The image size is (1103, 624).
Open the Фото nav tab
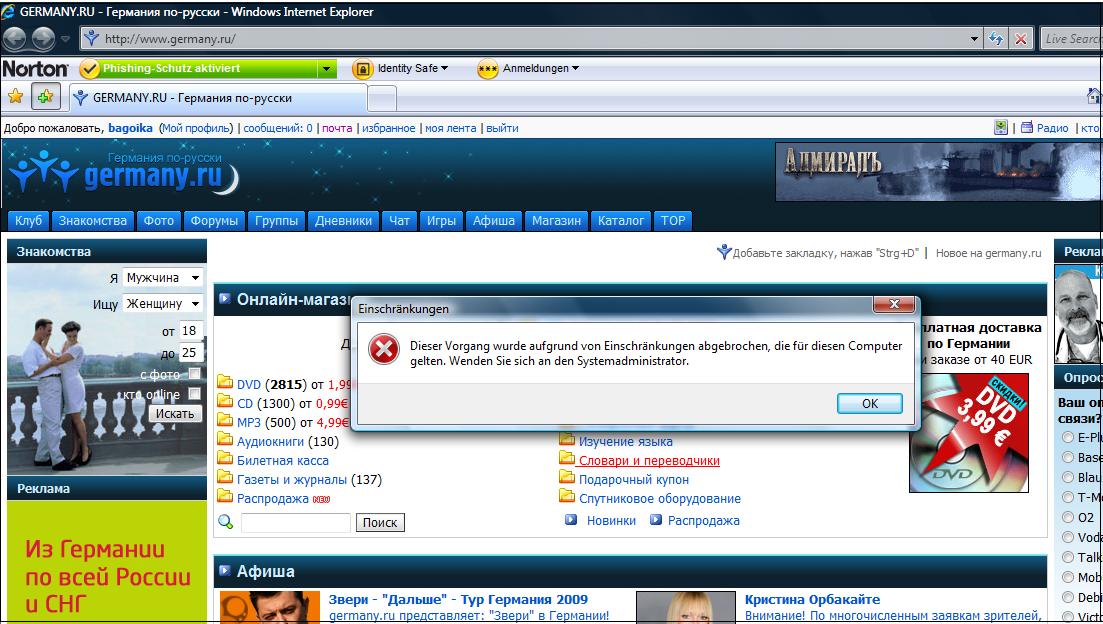tap(158, 220)
